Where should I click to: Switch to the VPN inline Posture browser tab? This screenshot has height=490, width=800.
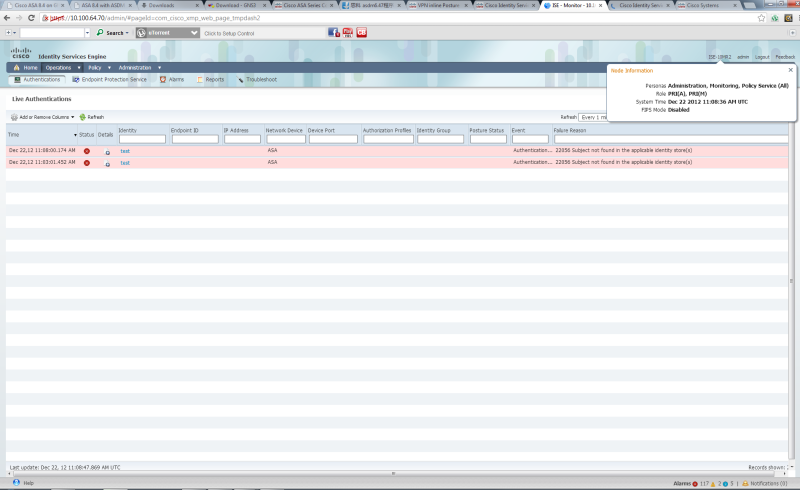click(x=438, y=5)
